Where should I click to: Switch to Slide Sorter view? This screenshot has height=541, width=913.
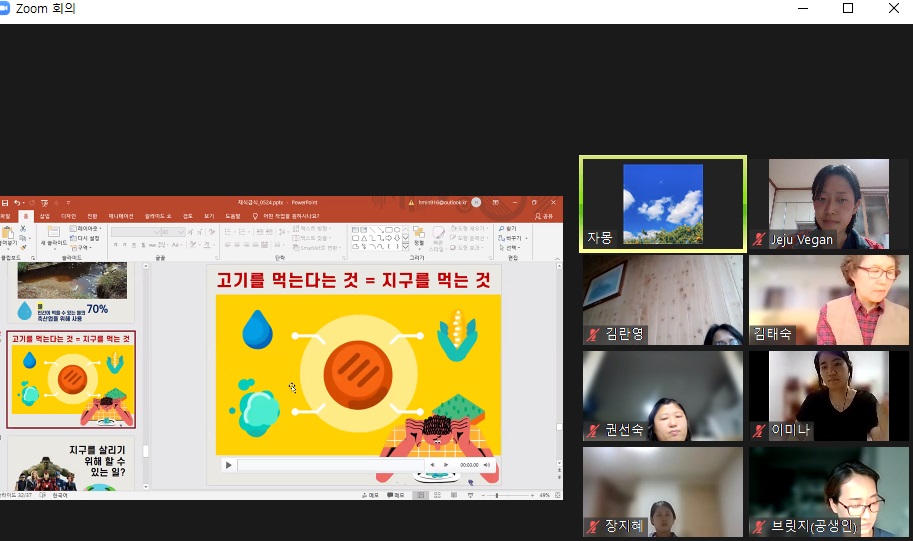437,495
